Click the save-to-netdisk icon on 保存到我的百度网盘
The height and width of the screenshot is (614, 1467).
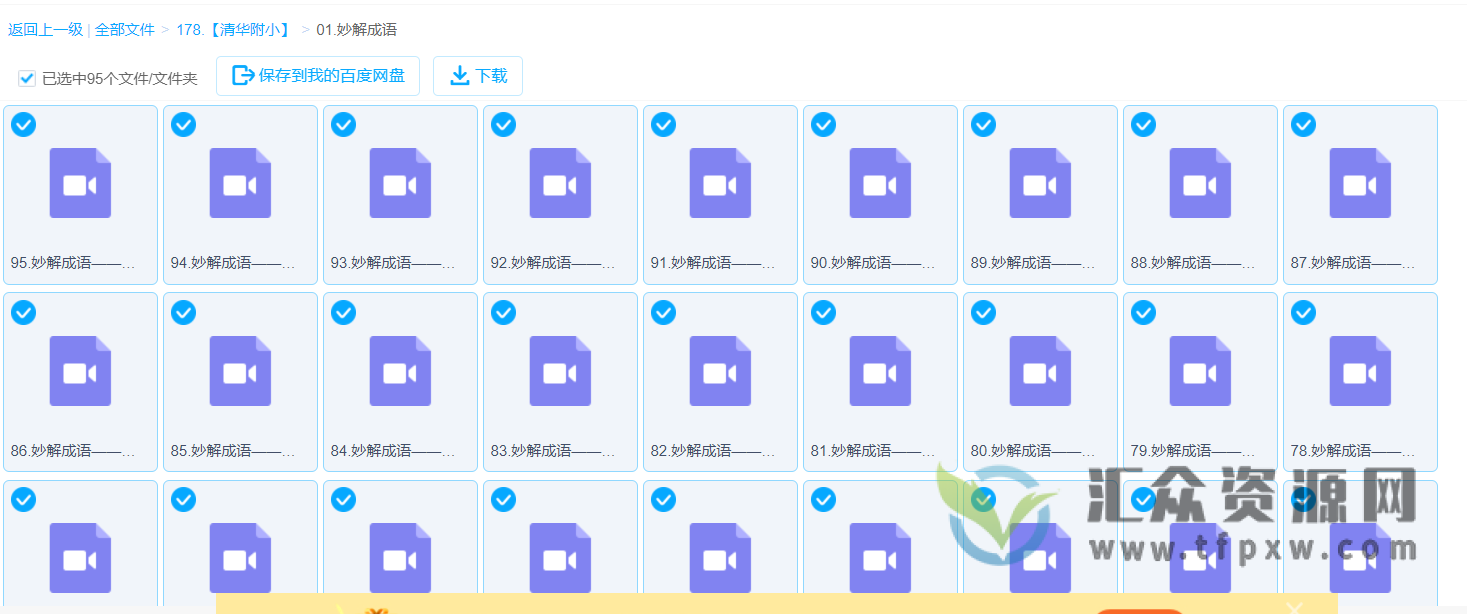(241, 74)
